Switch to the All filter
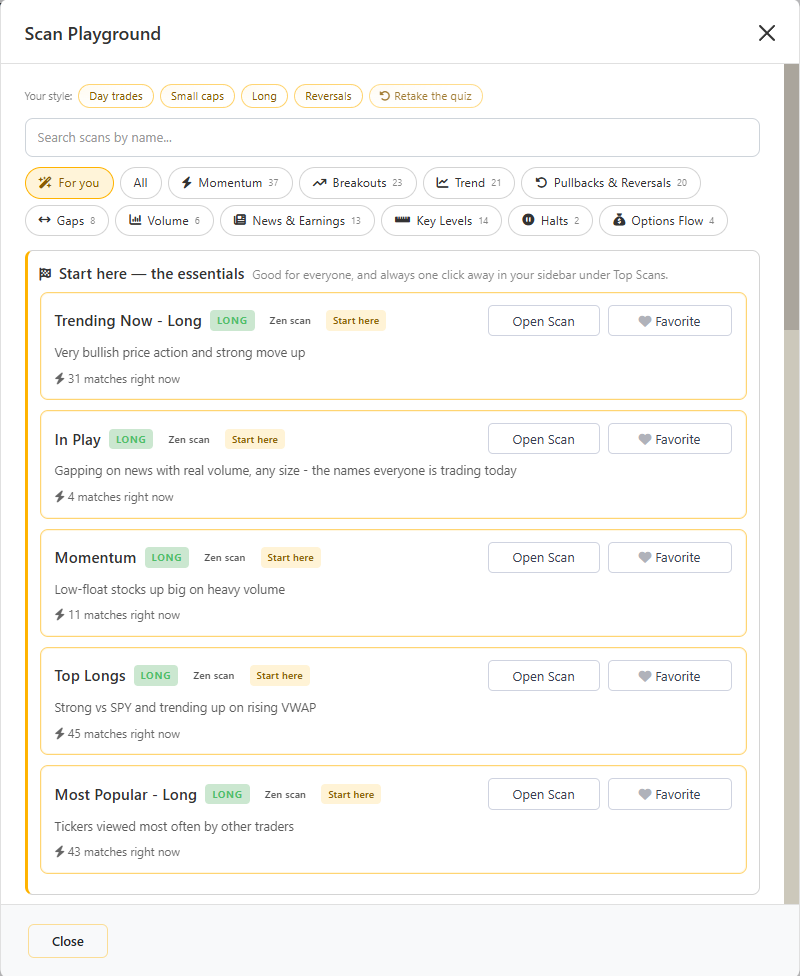This screenshot has height=976, width=800. point(141,183)
